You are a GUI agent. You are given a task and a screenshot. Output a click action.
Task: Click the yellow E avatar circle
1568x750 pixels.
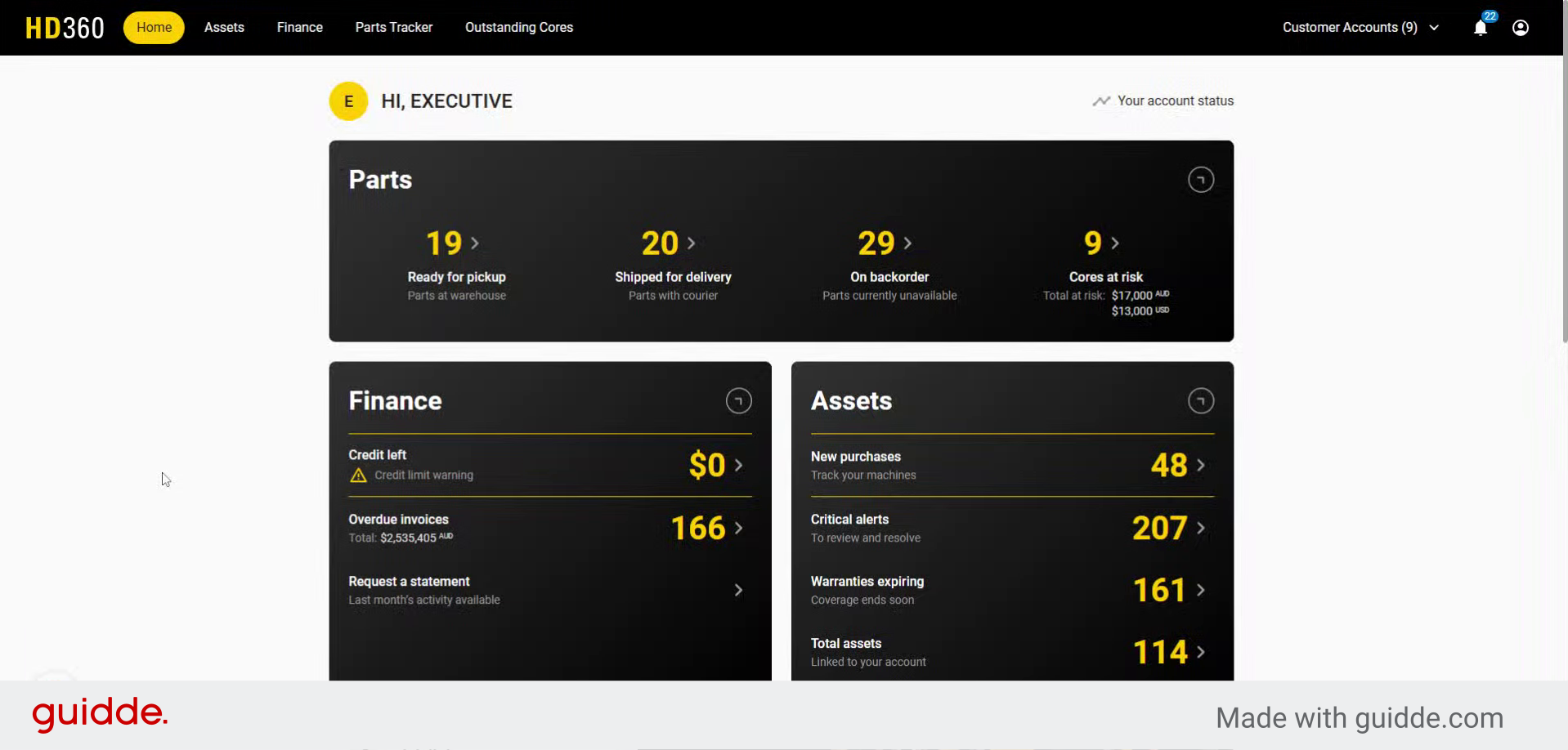click(348, 101)
